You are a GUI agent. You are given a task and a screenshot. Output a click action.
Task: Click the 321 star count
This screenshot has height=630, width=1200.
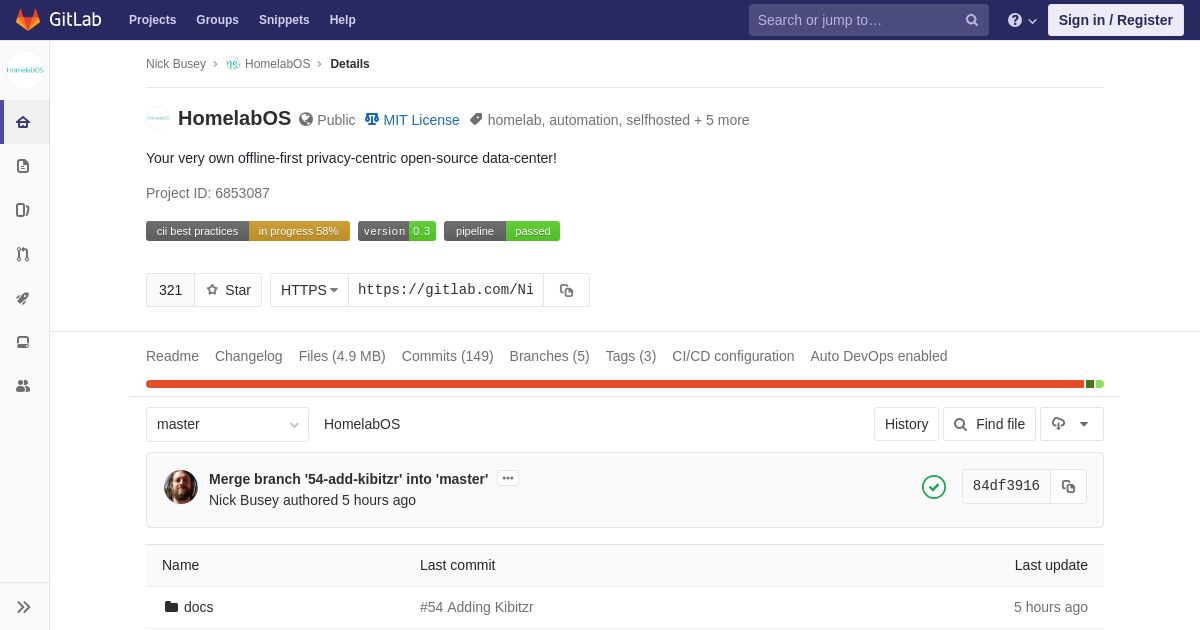pyautogui.click(x=171, y=290)
